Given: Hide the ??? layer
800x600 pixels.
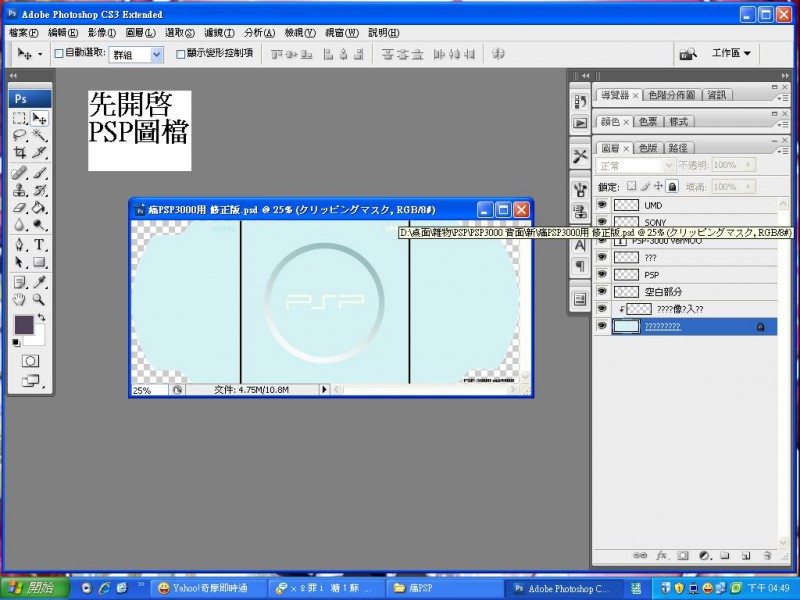Looking at the screenshot, I should coord(602,257).
